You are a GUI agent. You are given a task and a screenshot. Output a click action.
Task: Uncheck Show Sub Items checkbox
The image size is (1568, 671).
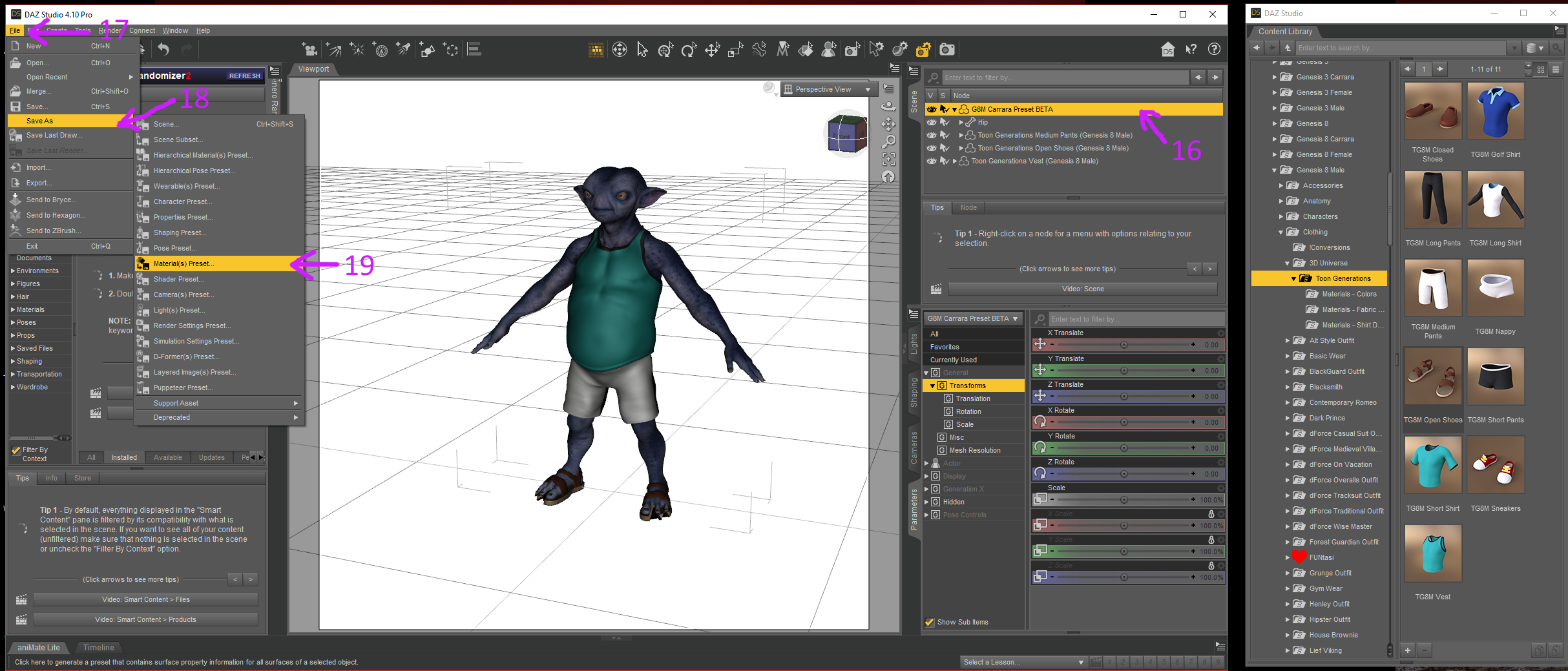point(930,622)
